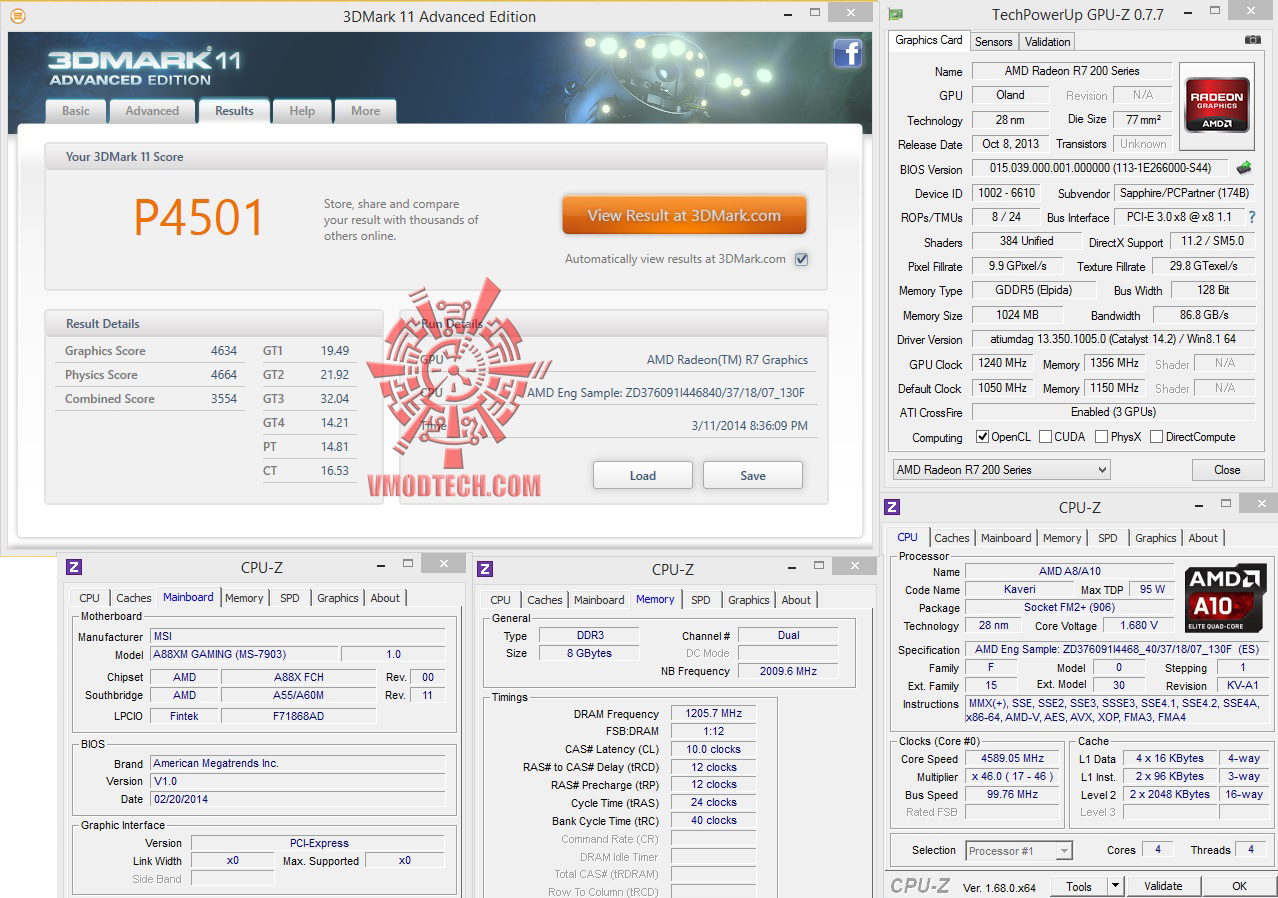Uncheck the OpenCL computing checkbox

click(982, 437)
